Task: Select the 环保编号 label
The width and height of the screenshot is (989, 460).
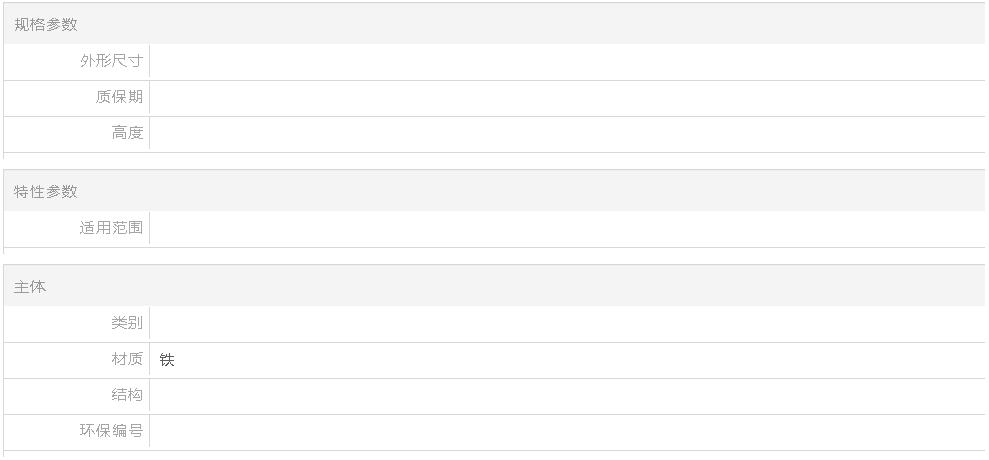Action: click(x=111, y=431)
